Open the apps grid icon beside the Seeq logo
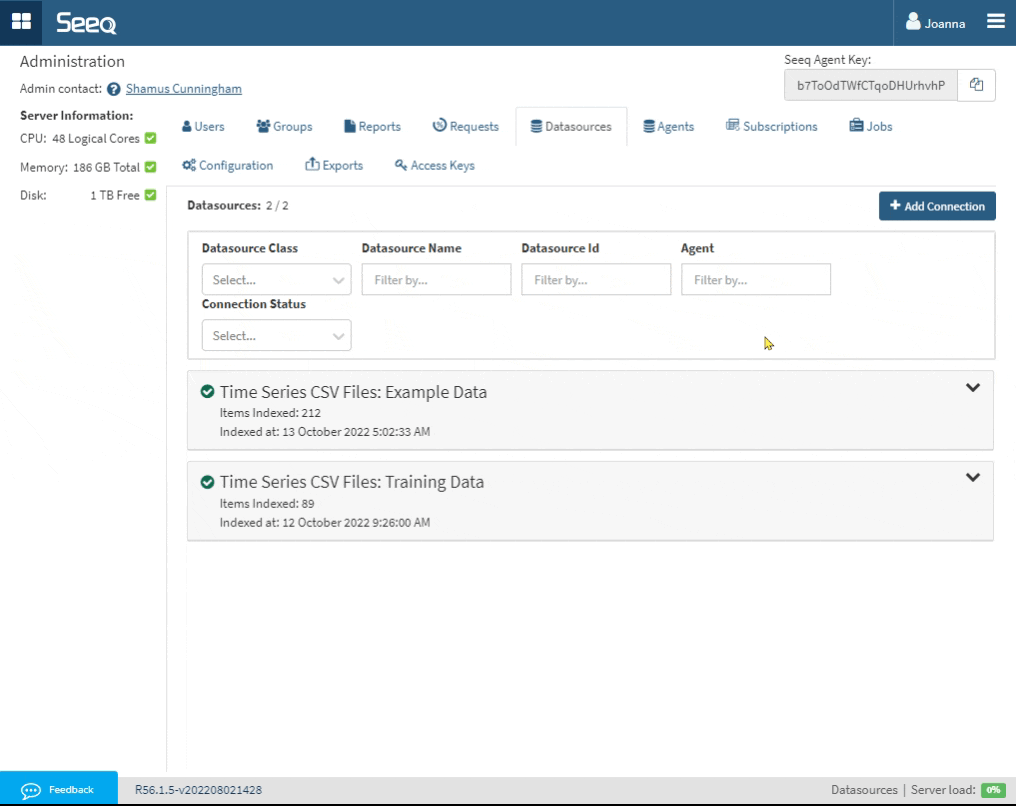Image resolution: width=1016 pixels, height=806 pixels. pyautogui.click(x=20, y=21)
